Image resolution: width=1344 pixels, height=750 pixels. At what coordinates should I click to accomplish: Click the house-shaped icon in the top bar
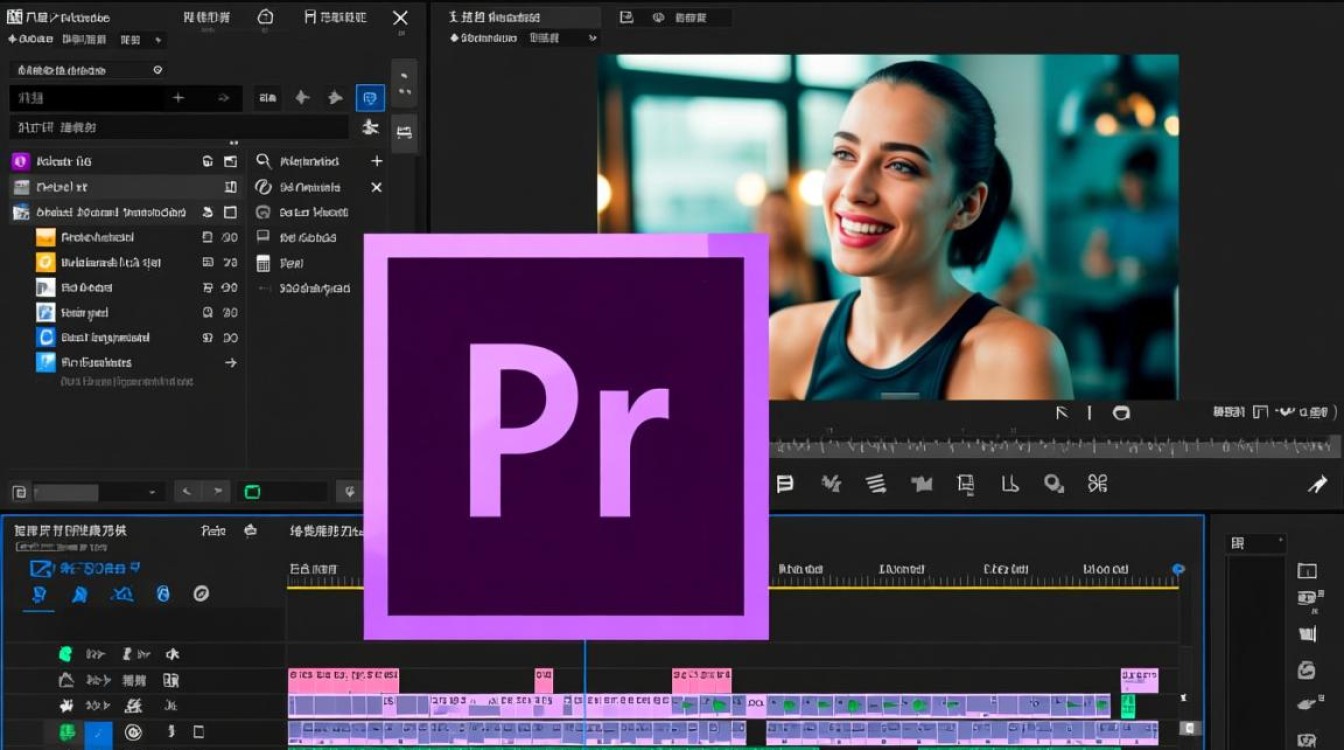[265, 17]
